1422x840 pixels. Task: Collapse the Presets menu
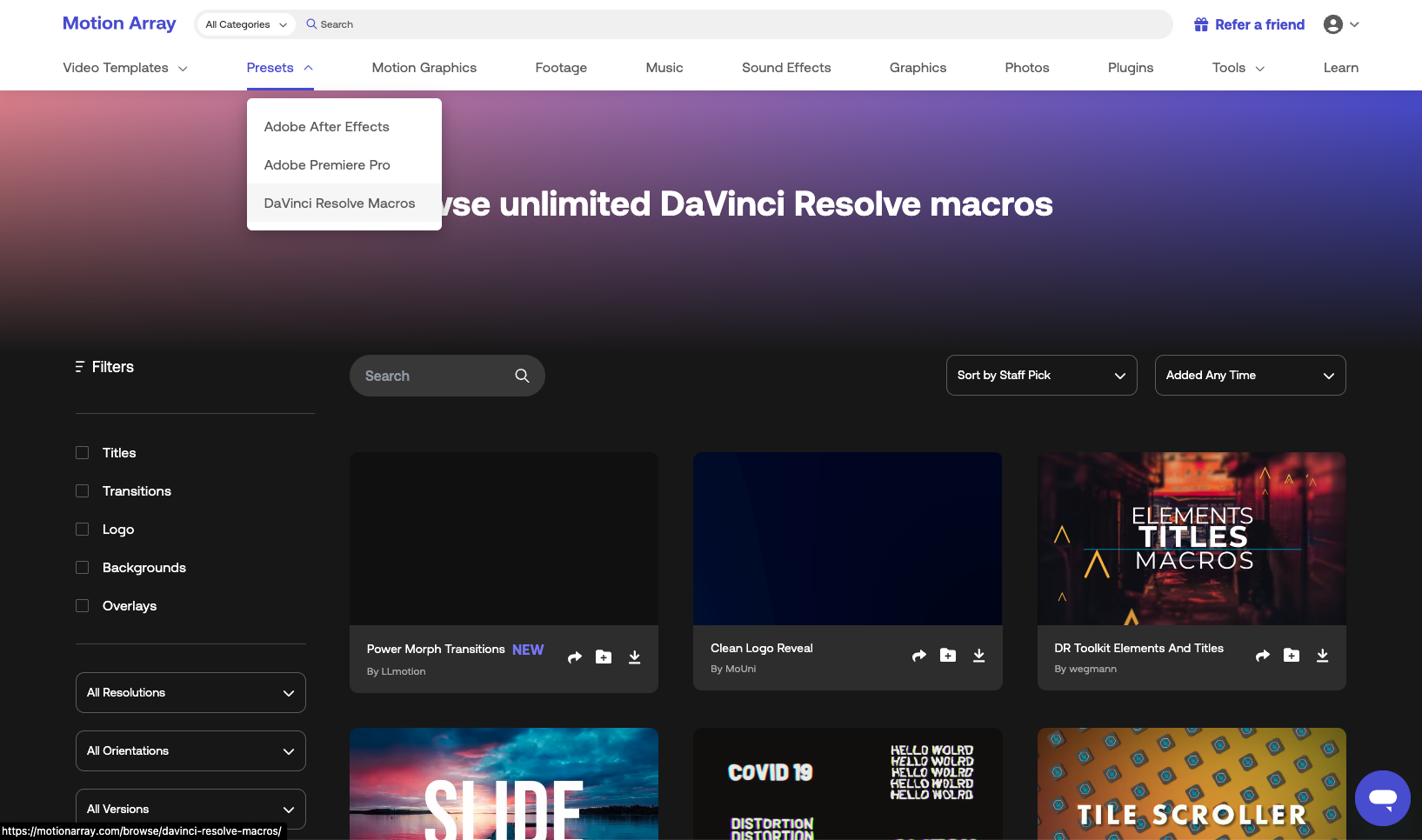279,68
